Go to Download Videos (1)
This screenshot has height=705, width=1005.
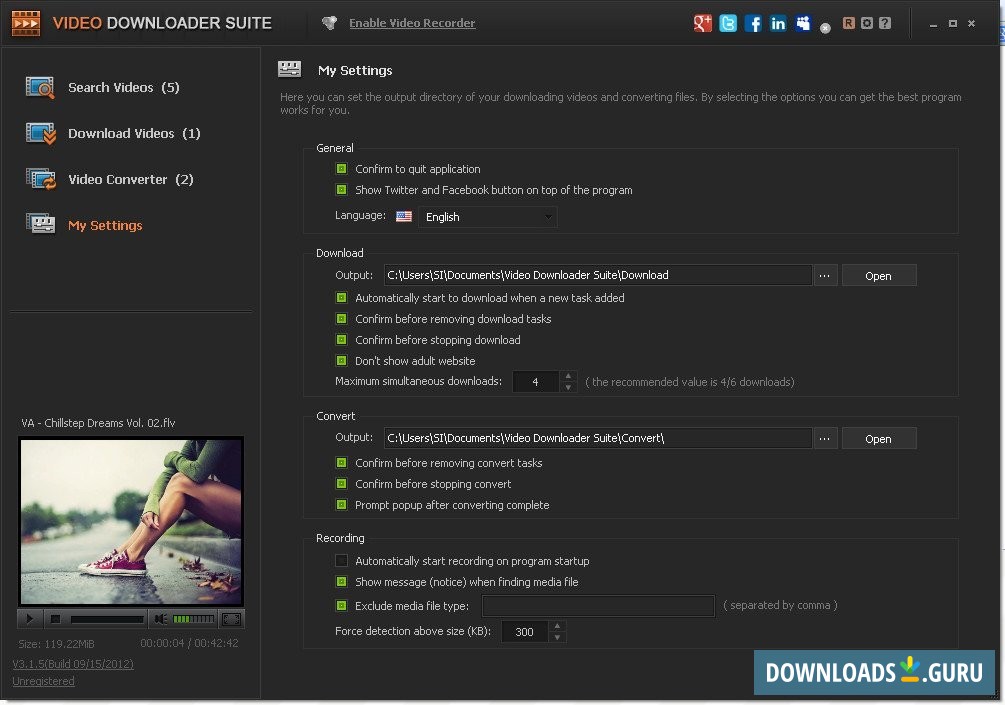tap(135, 133)
